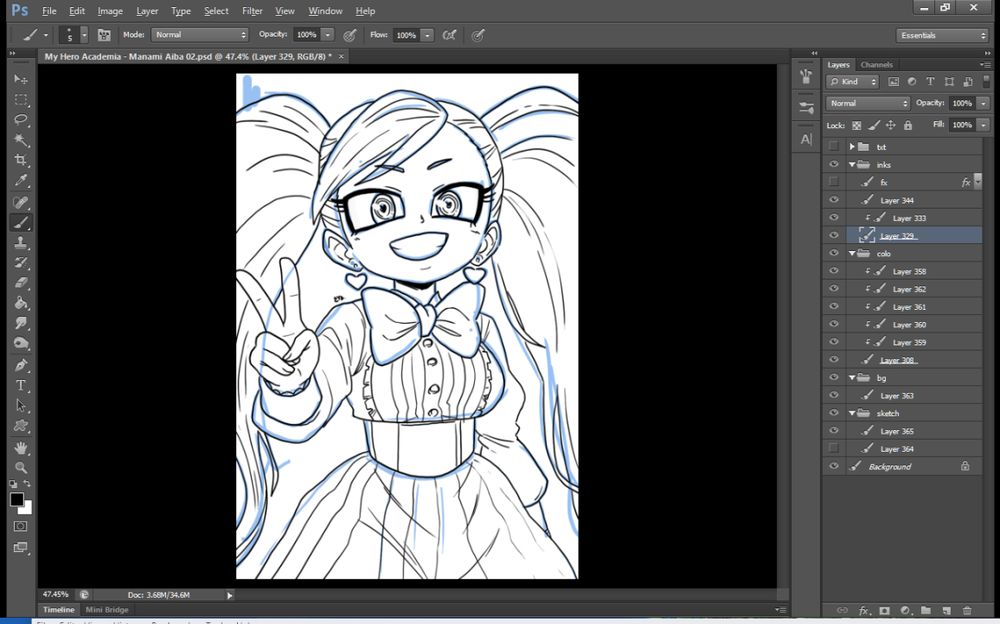Toggle lock transparent pixels
Screen dimensions: 1000x624
point(857,125)
